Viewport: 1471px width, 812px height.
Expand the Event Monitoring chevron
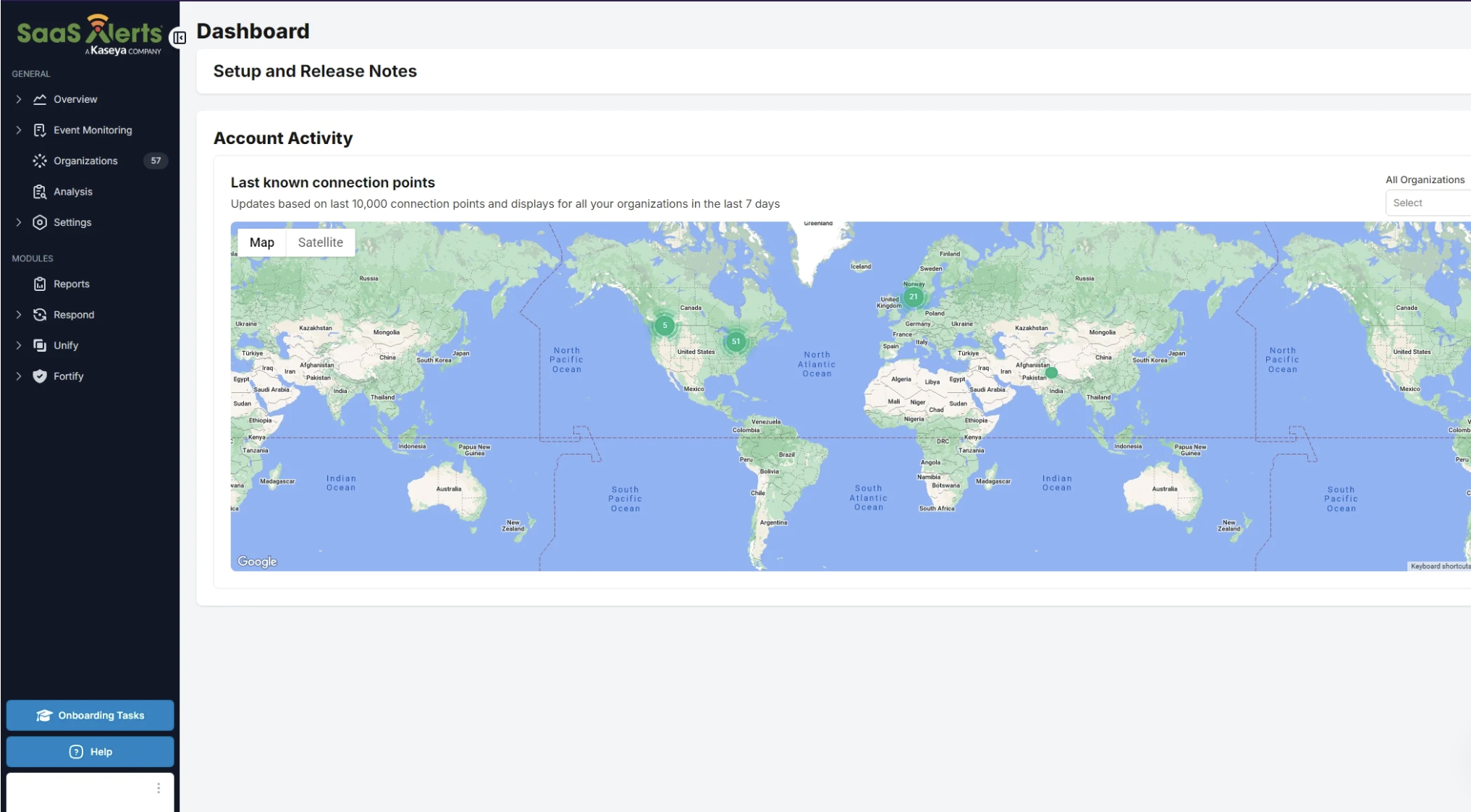[19, 130]
